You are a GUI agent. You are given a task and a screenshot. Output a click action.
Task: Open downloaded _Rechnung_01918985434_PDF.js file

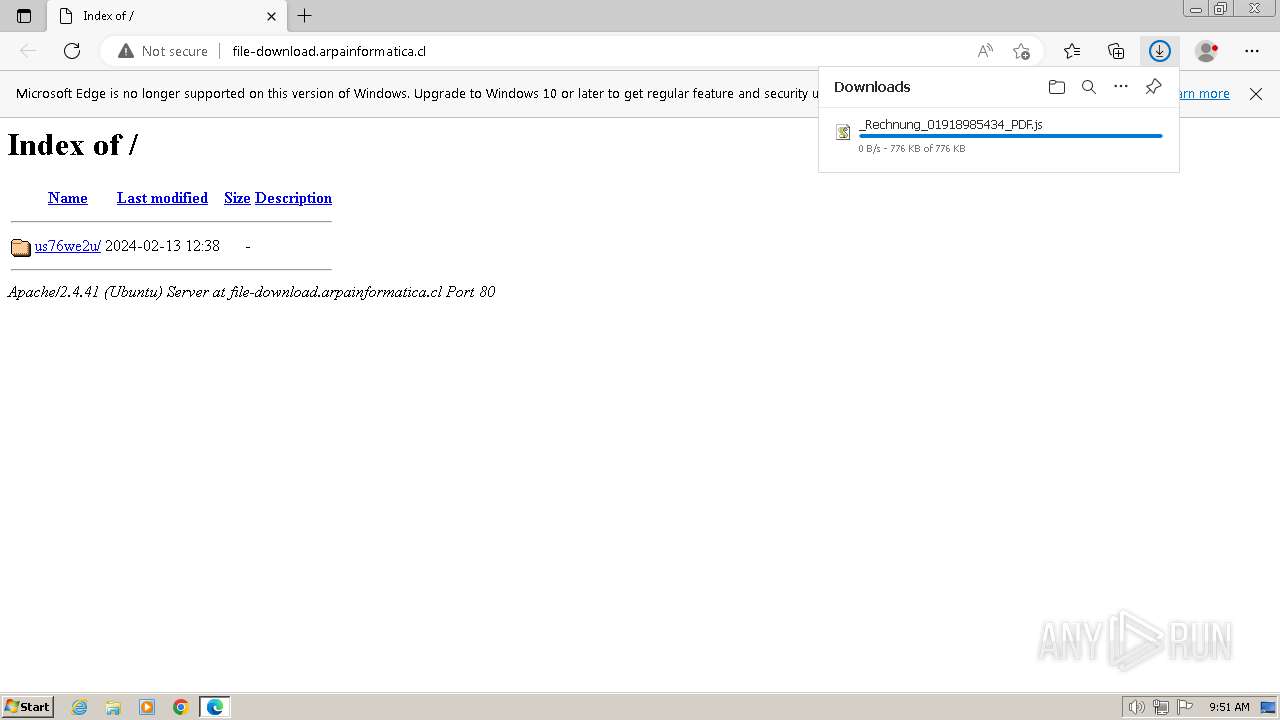pos(951,124)
